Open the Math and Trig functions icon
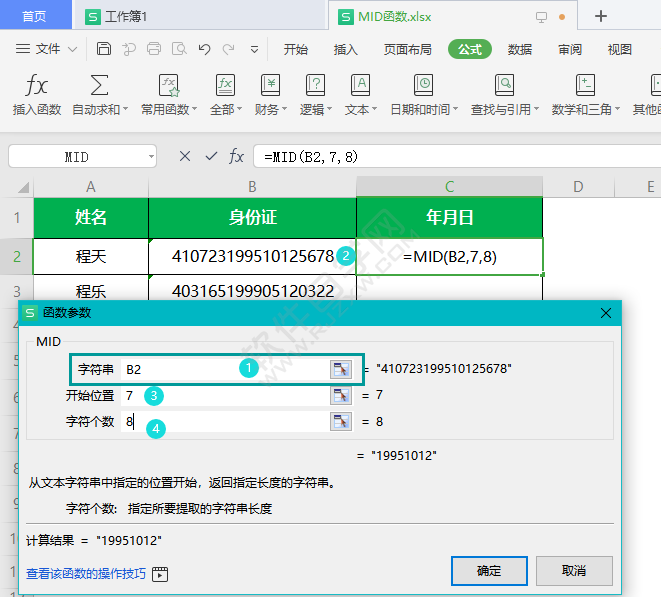 [585, 85]
